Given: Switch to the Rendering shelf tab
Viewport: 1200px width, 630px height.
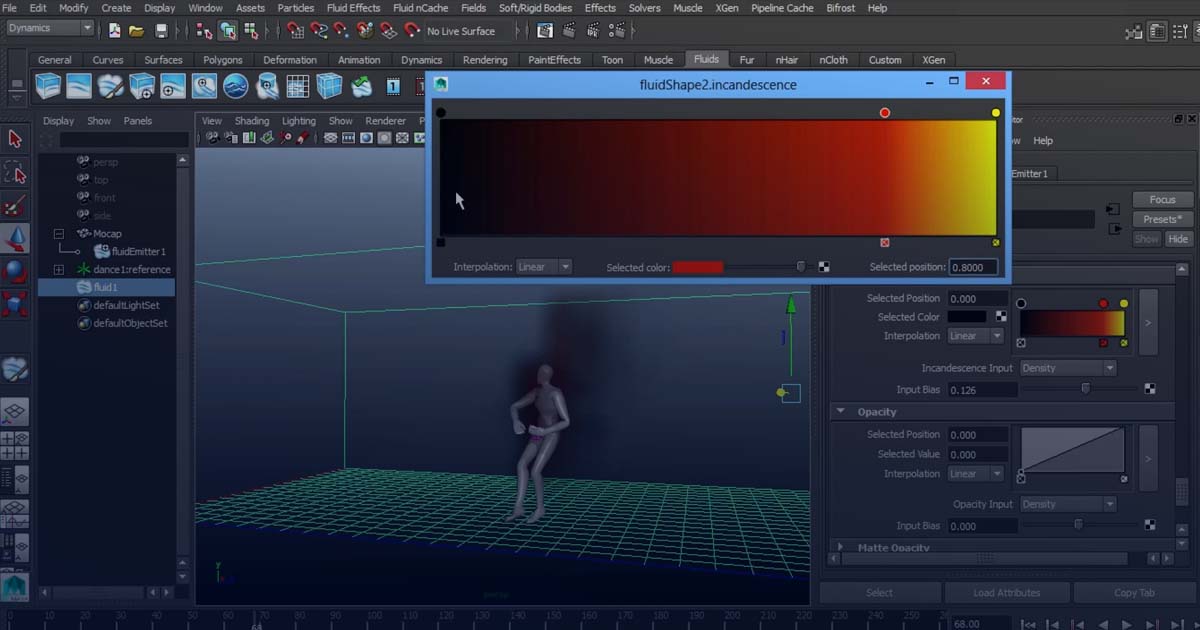Looking at the screenshot, I should 485,59.
